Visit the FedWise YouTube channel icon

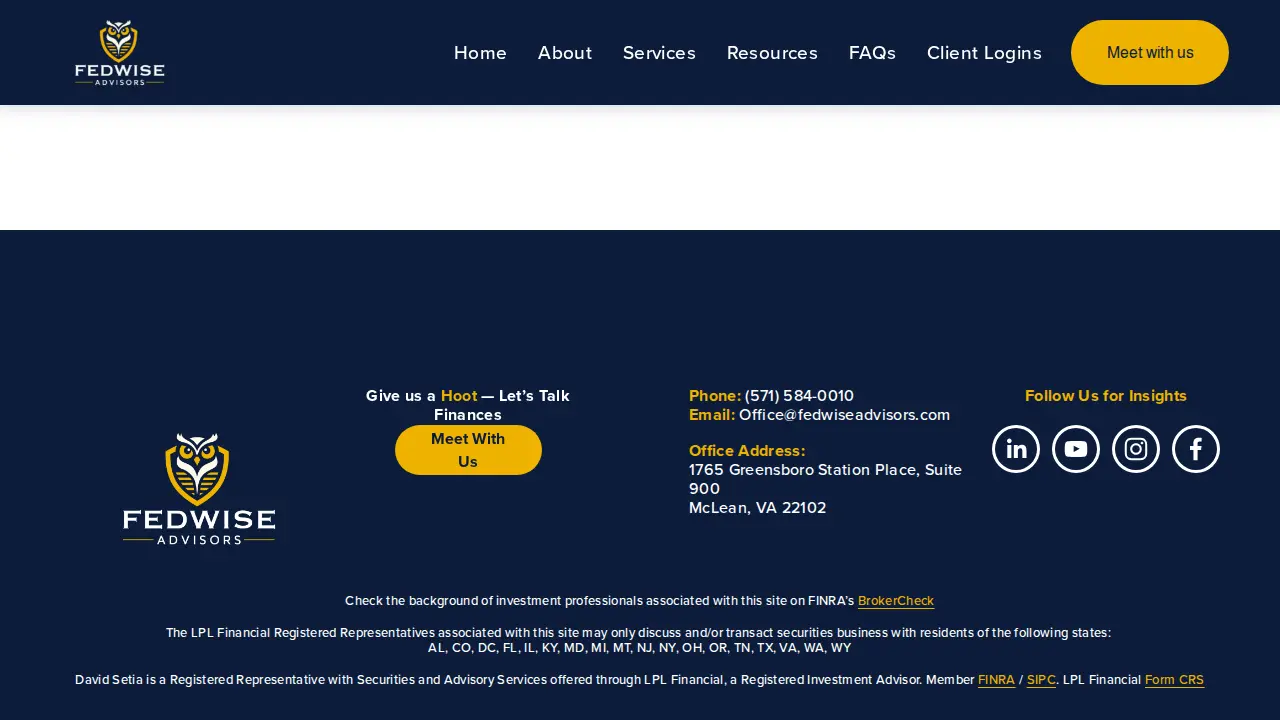(x=1076, y=449)
